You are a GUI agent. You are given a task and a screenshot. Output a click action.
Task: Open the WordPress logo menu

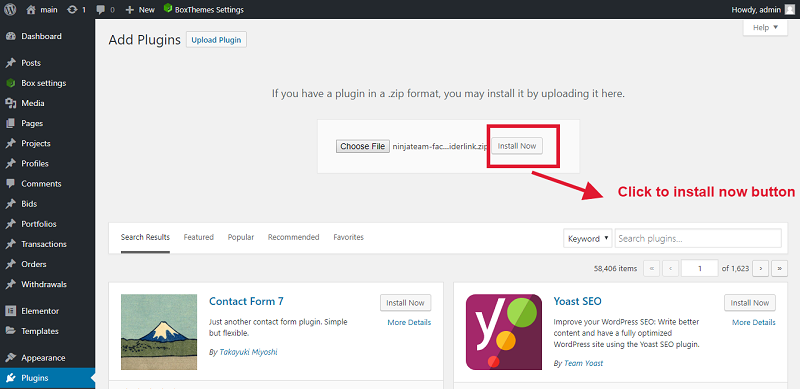click(11, 9)
